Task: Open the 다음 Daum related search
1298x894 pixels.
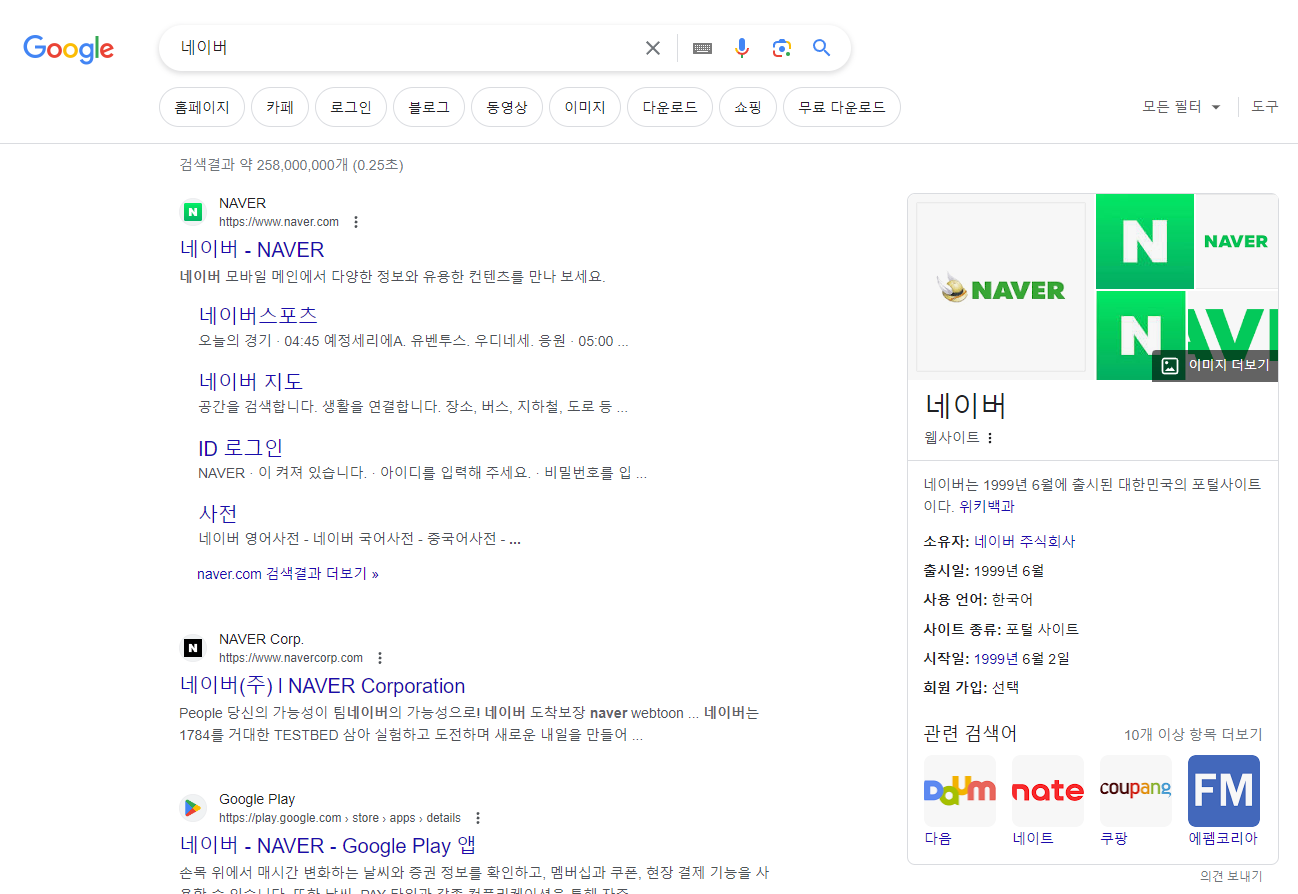Action: [960, 801]
